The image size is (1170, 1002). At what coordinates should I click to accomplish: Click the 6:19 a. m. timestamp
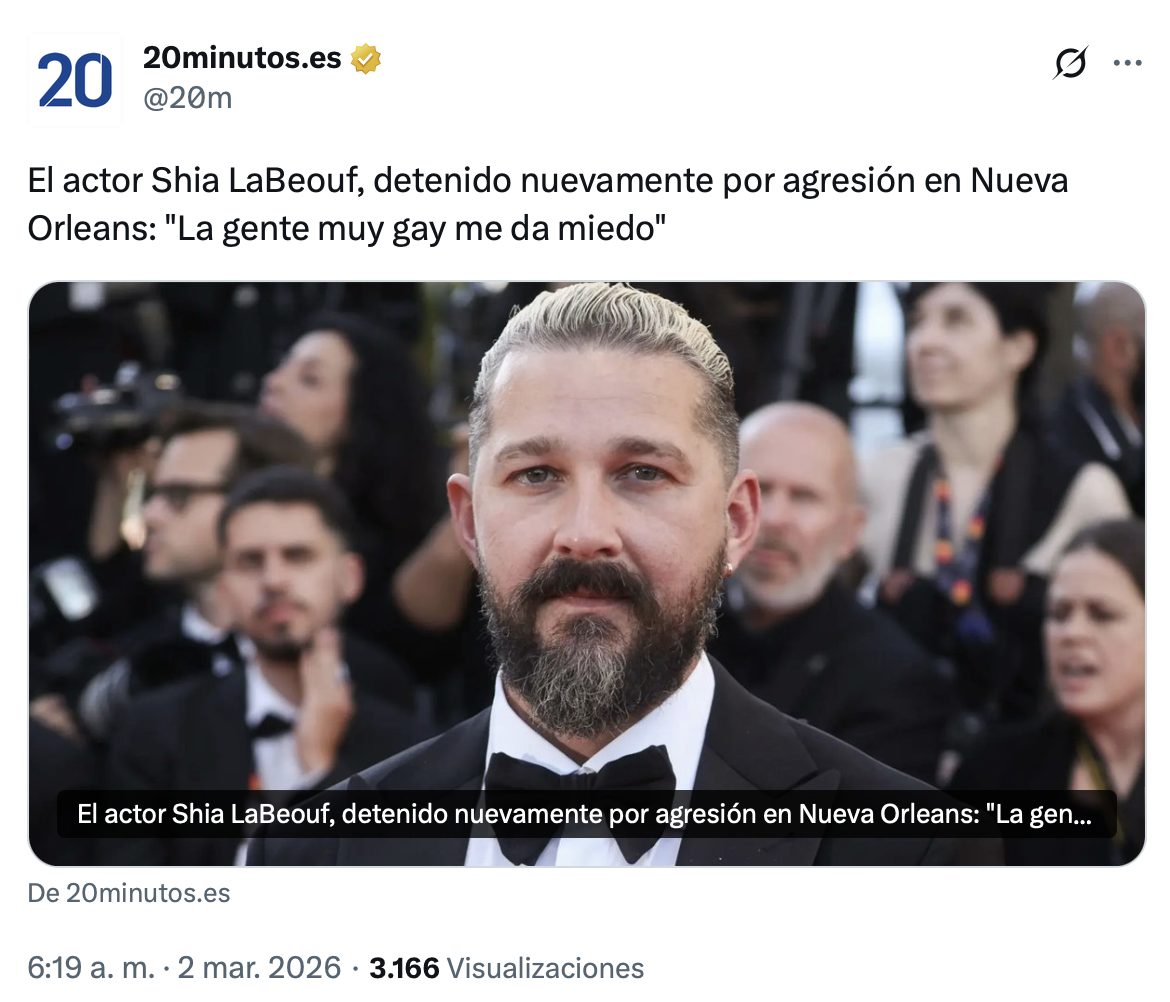click(x=91, y=968)
